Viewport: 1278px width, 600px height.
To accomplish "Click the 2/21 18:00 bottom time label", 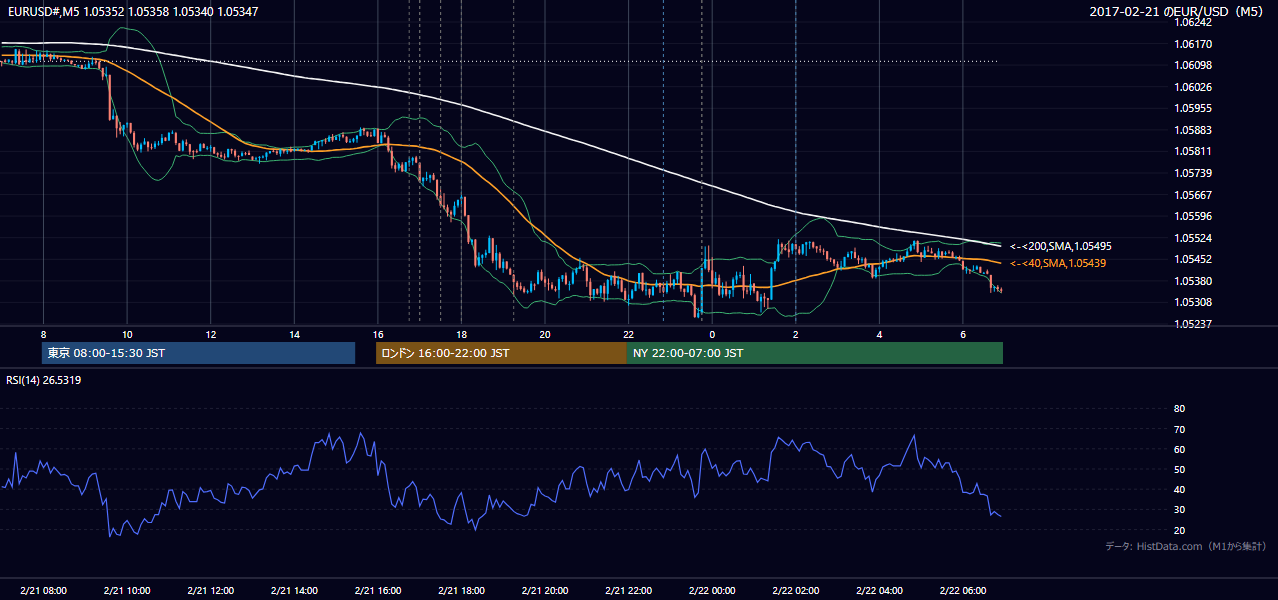I will (461, 591).
